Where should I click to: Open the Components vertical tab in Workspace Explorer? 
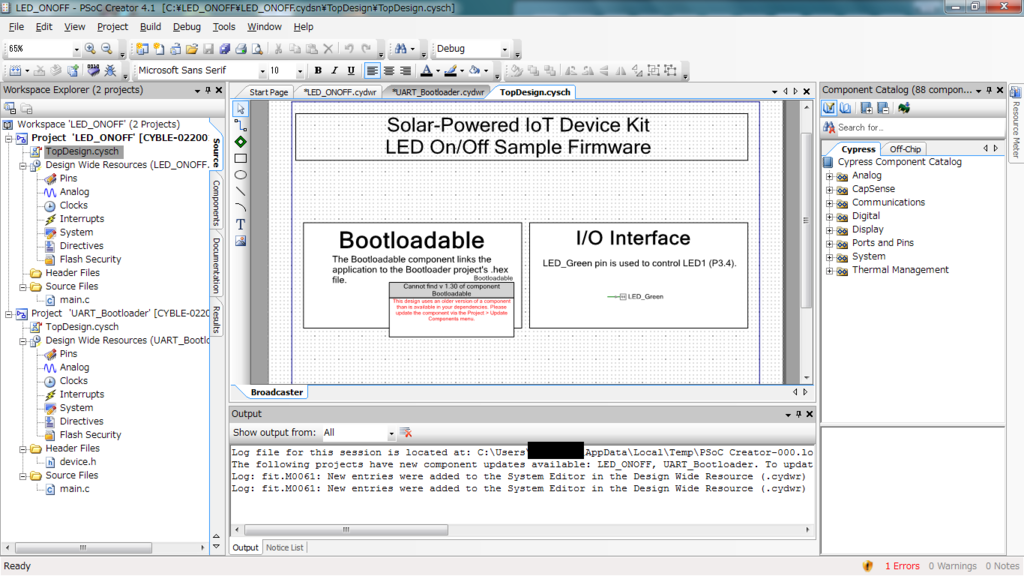pos(216,202)
